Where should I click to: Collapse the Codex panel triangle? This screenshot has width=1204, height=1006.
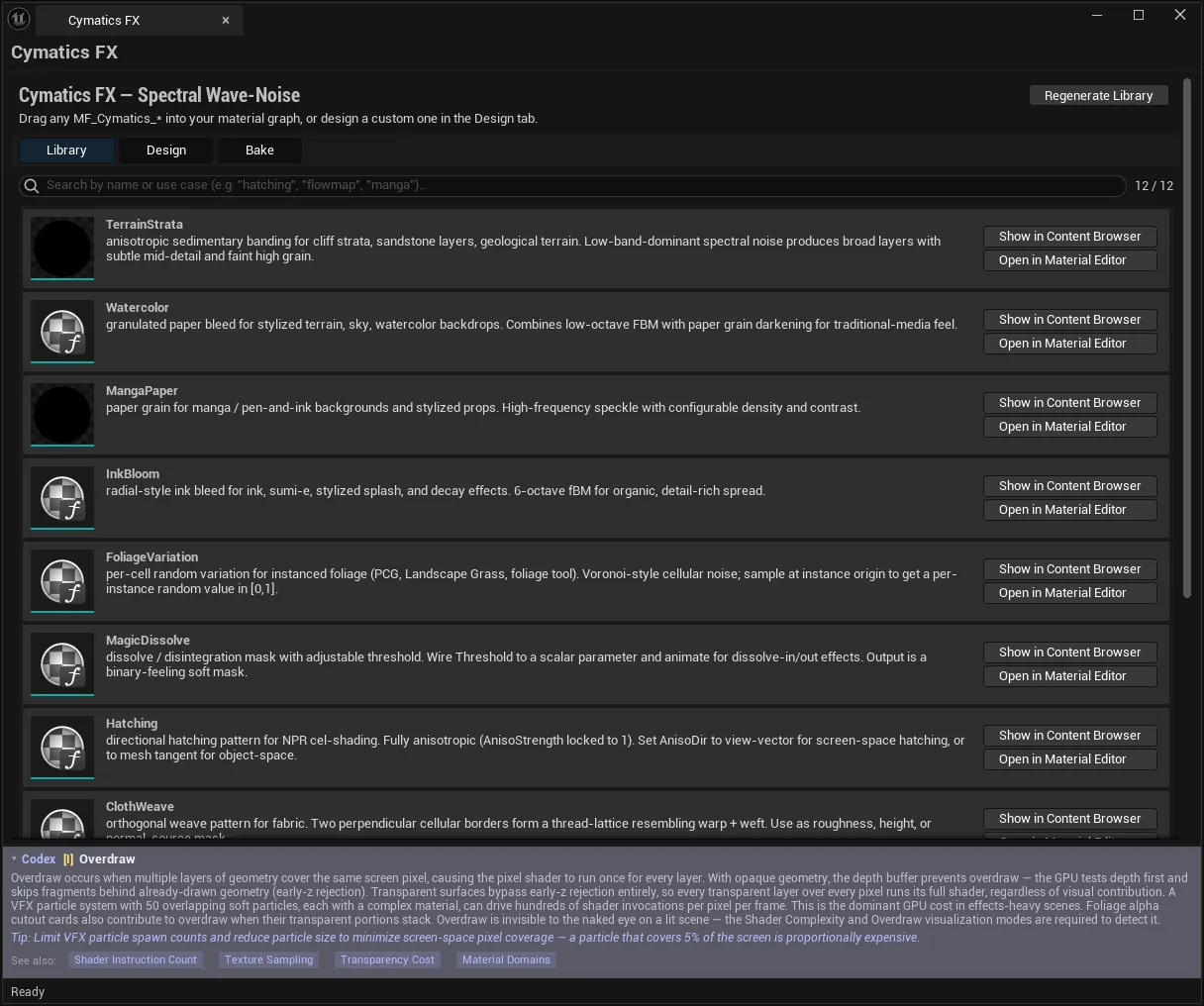tap(14, 859)
